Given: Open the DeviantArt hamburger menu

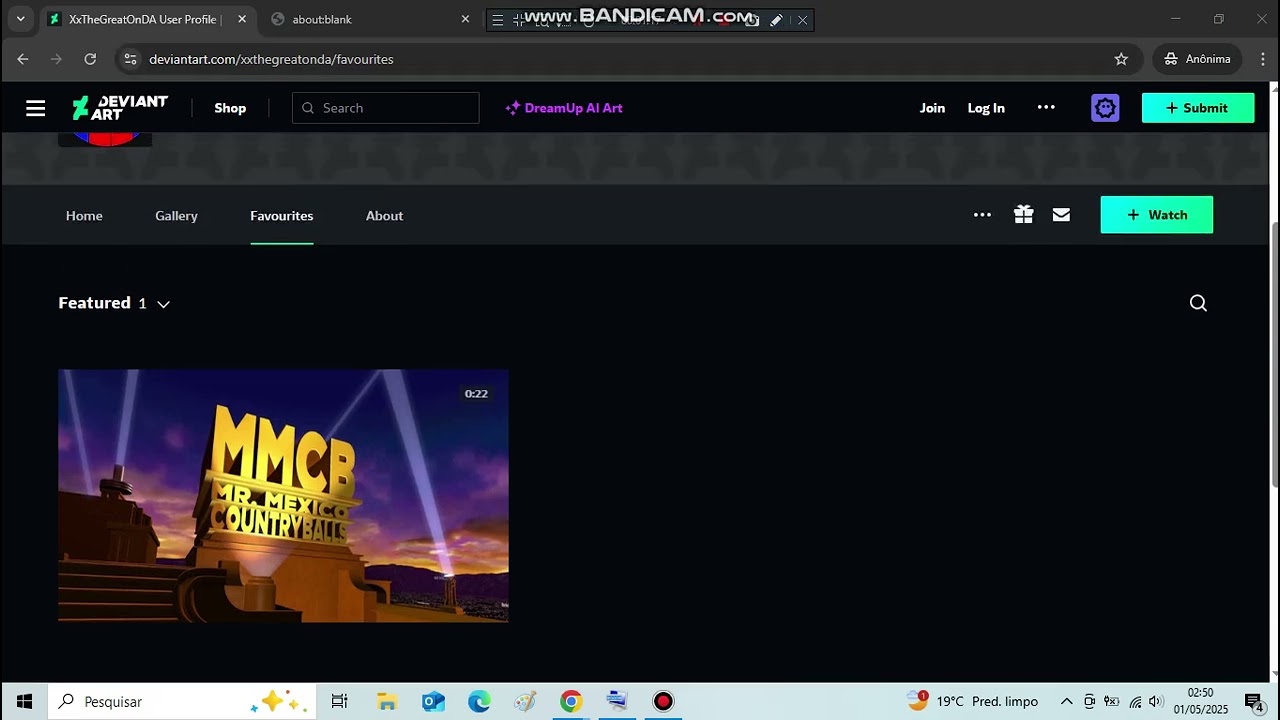Looking at the screenshot, I should coord(36,108).
